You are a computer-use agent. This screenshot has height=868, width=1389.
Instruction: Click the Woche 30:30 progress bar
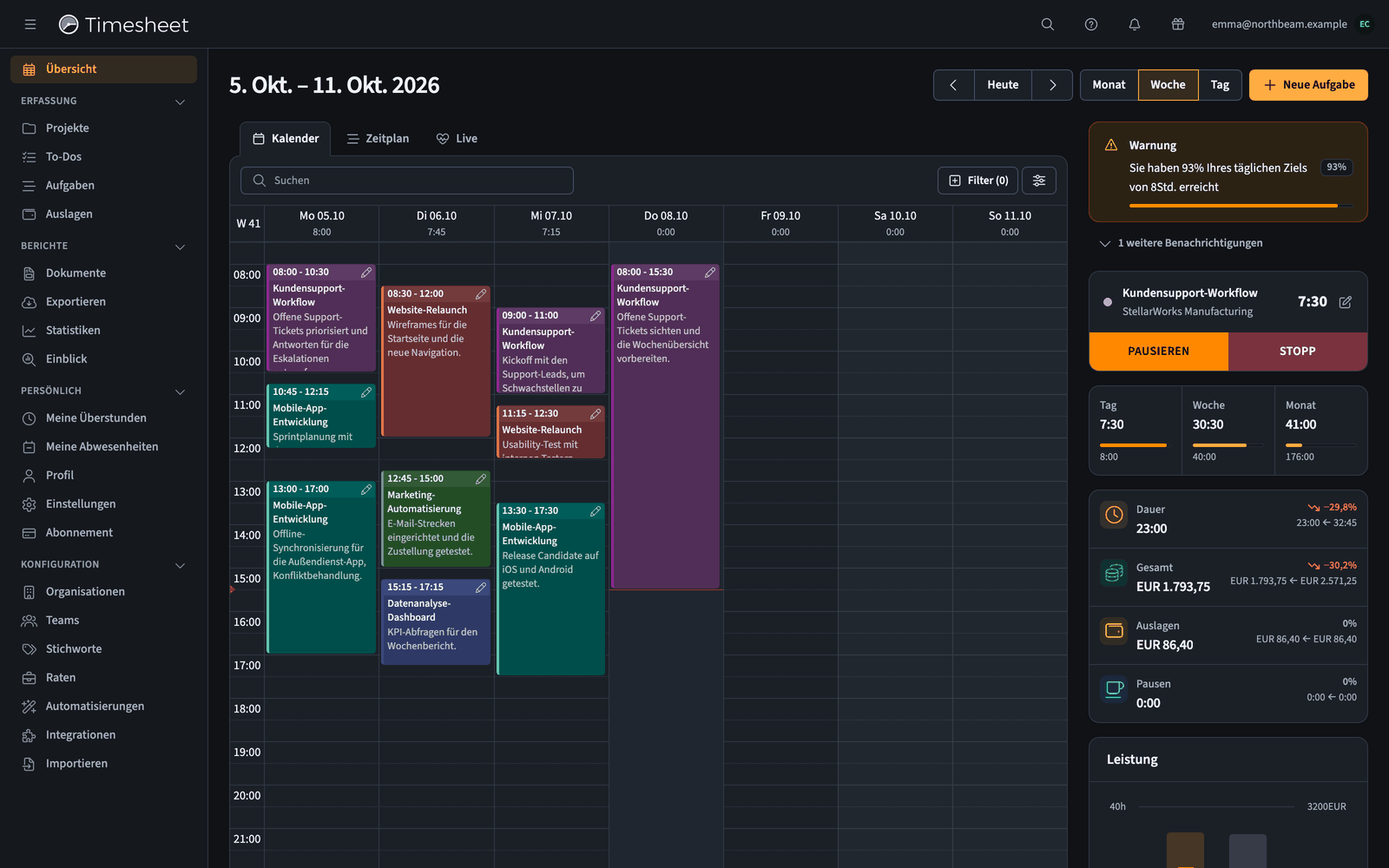click(1228, 445)
